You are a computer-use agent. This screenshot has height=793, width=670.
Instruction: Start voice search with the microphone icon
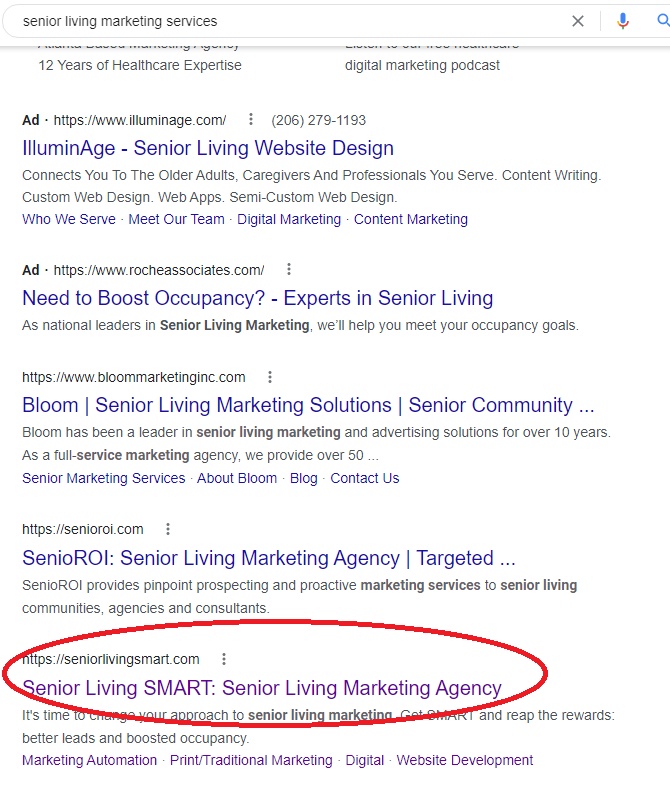pos(623,21)
